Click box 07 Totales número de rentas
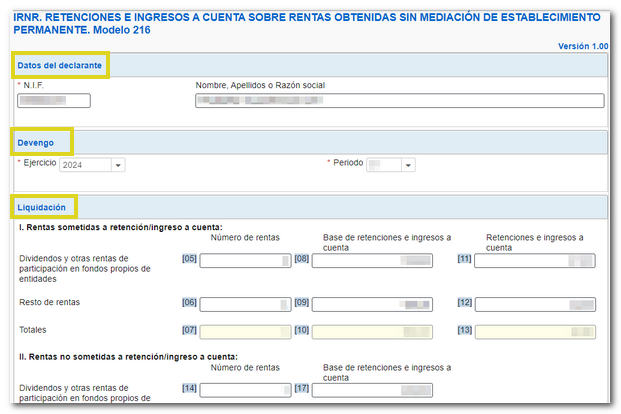This screenshot has height=414, width=621. tap(245, 331)
